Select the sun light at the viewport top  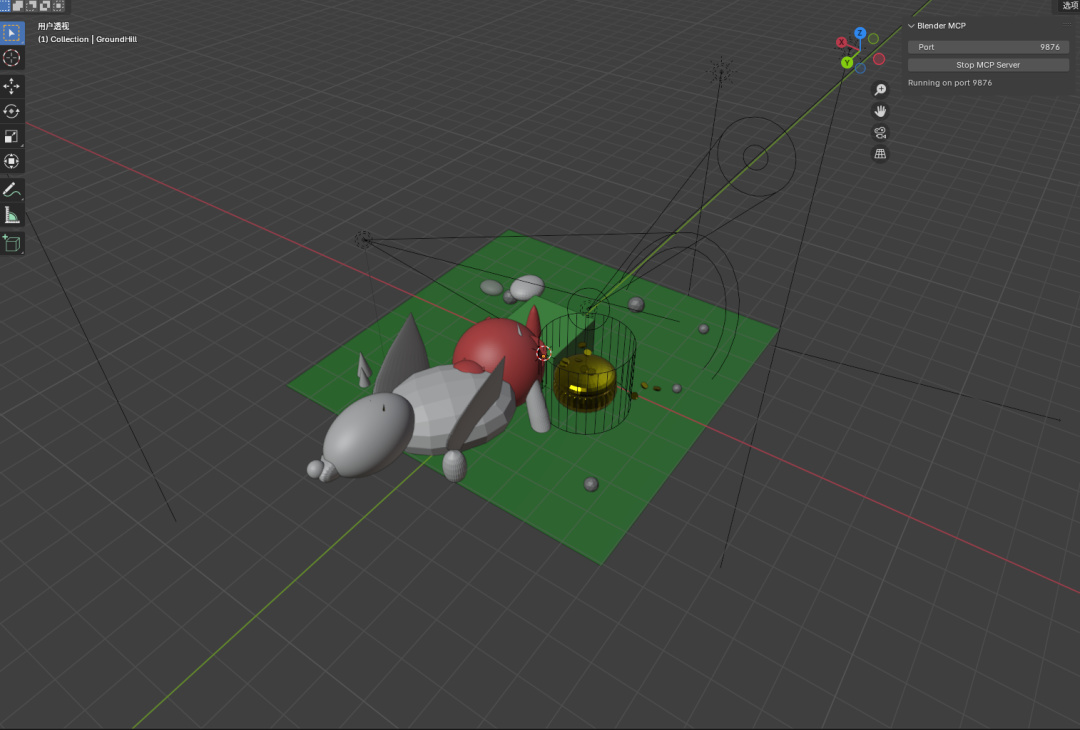pyautogui.click(x=721, y=70)
